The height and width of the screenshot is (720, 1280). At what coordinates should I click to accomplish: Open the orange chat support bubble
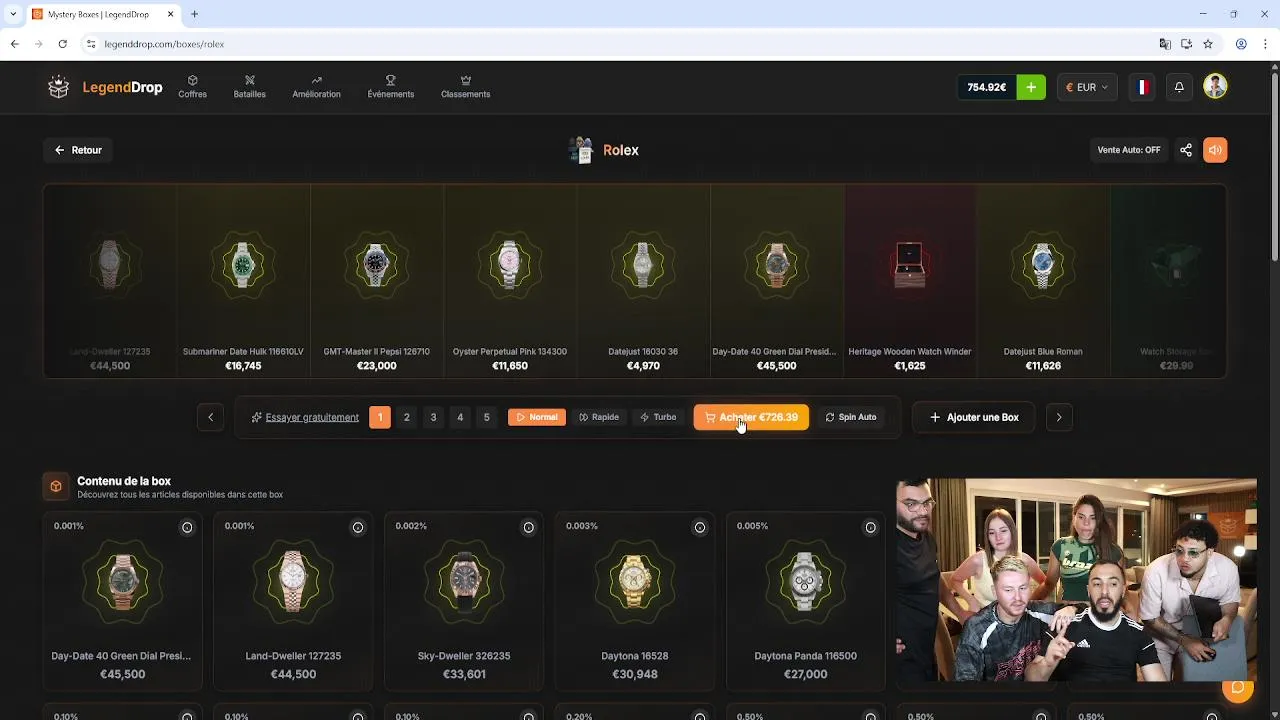1238,687
